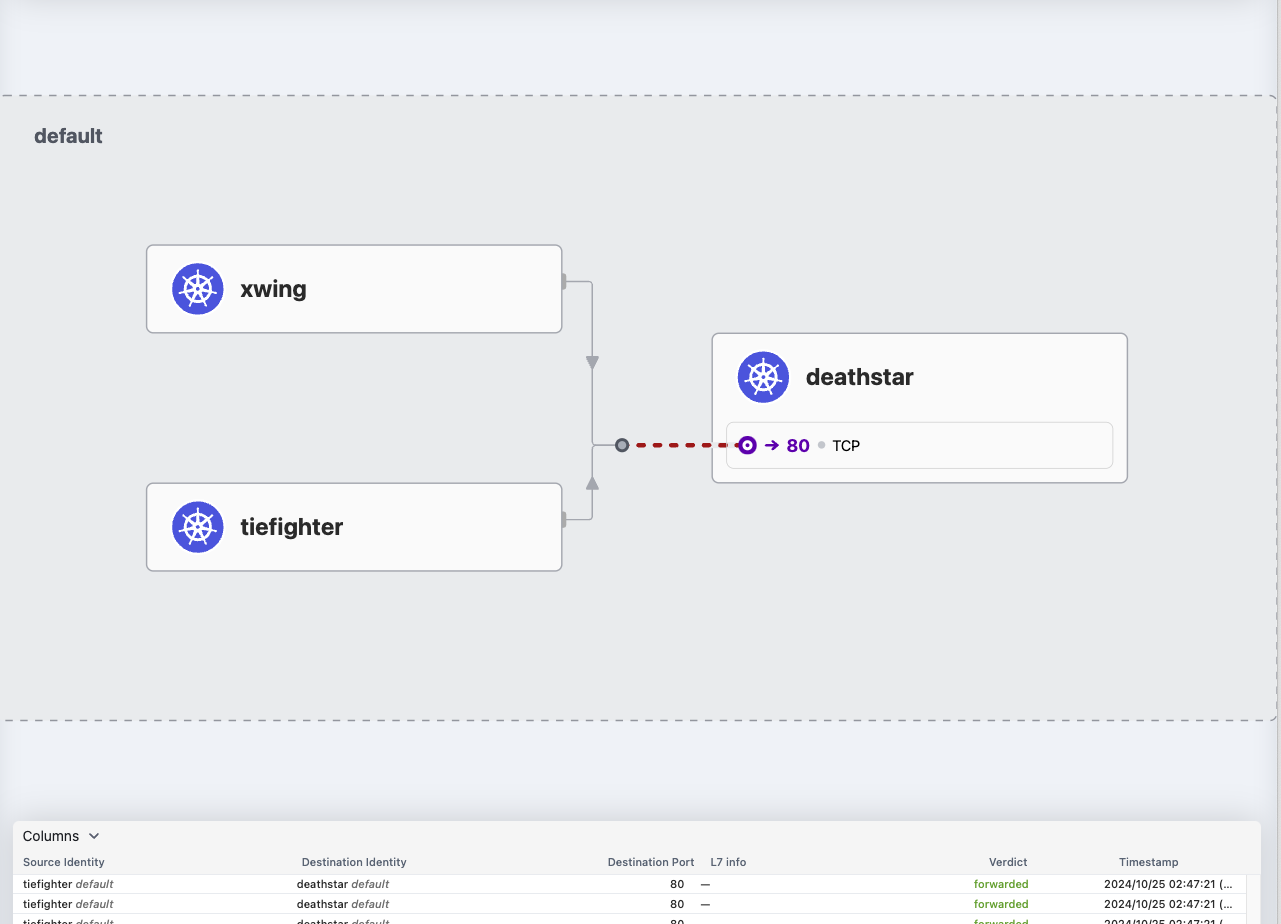1281x924 pixels.
Task: Click the tiefighter service name in the map
Action: coord(291,527)
